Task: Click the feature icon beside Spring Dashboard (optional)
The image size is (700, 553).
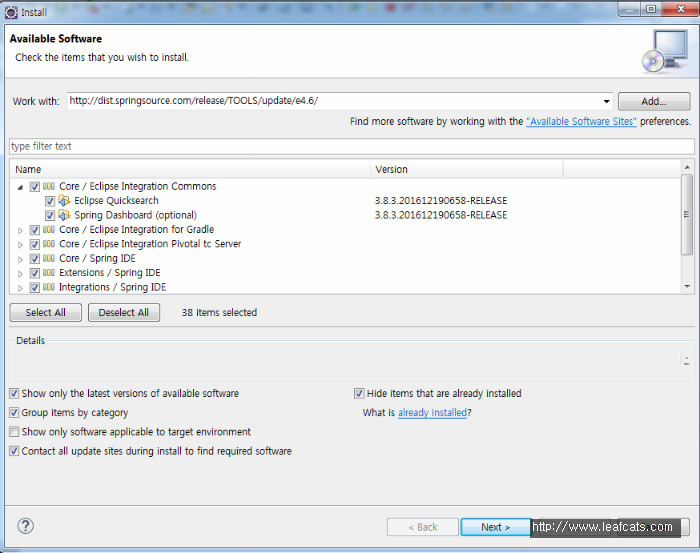Action: click(64, 215)
